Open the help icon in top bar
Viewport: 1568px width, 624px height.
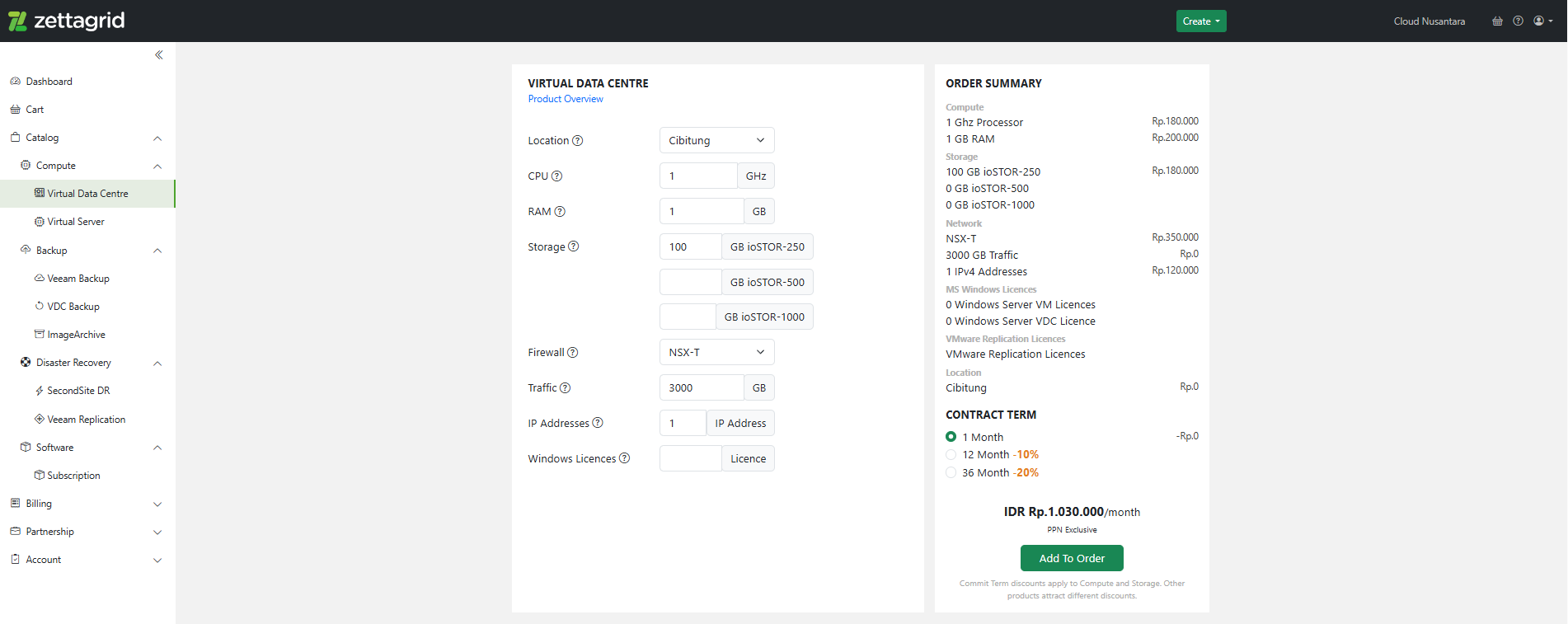coord(1518,21)
